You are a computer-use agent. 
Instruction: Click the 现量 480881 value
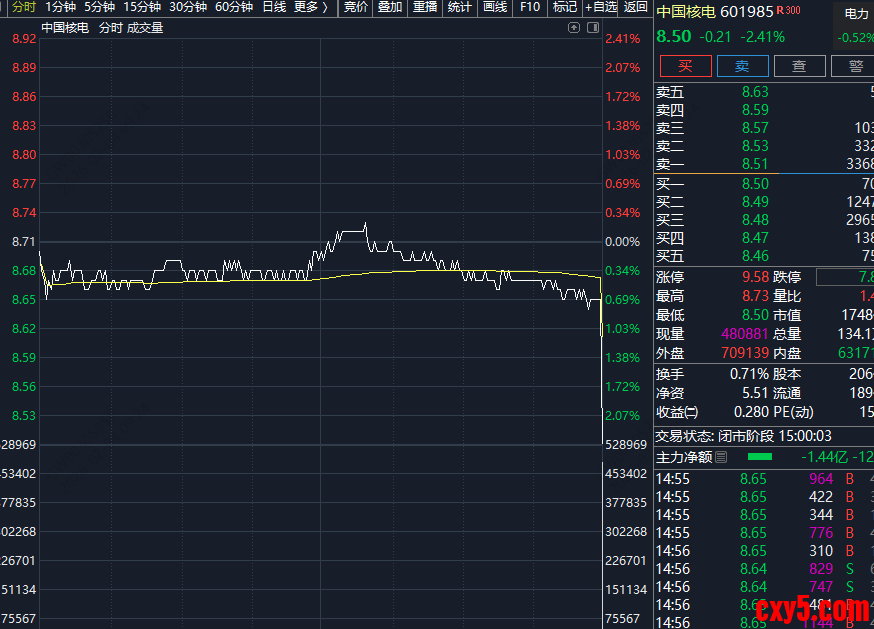(x=745, y=334)
